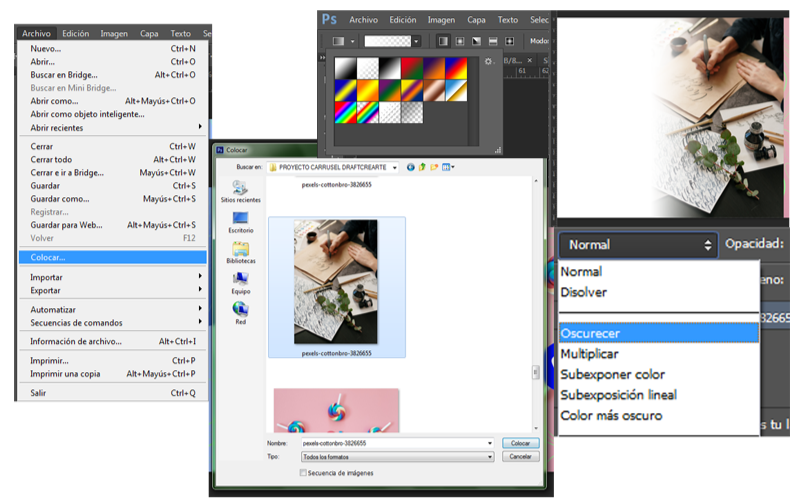The image size is (800, 502).
Task: Select the linear gradient style icon
Action: point(443,41)
